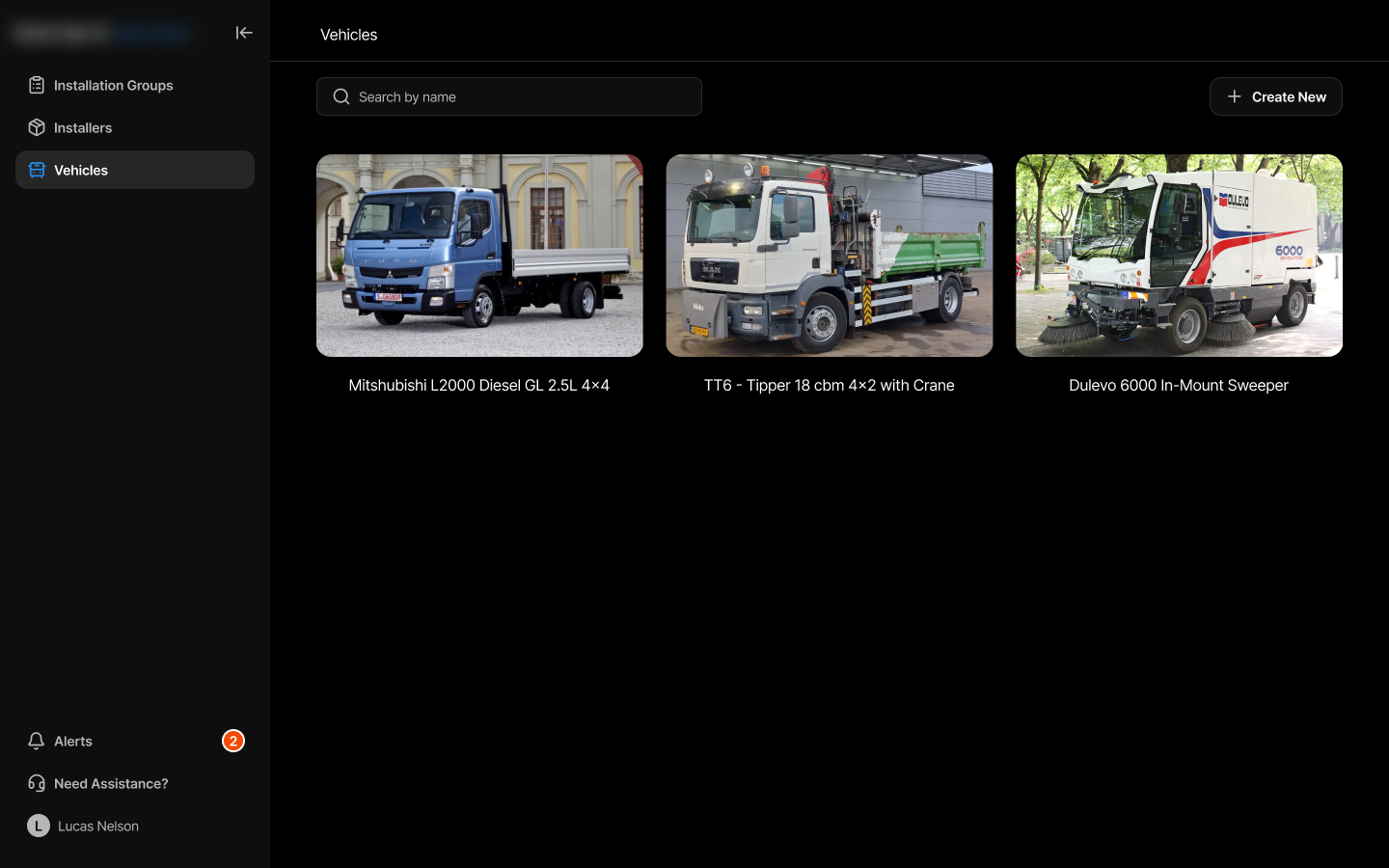The height and width of the screenshot is (868, 1389).
Task: Click the Lucas Nelson avatar circle
Action: 39,826
